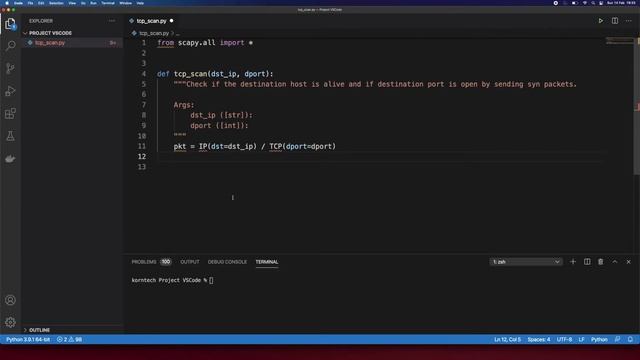
Task: Open errors and warnings count in status bar
Action: click(x=69, y=340)
